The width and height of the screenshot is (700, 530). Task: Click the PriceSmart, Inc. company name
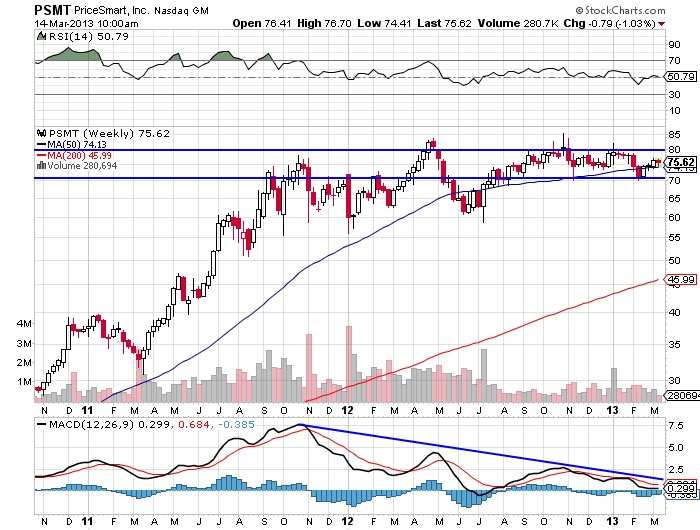pyautogui.click(x=112, y=10)
